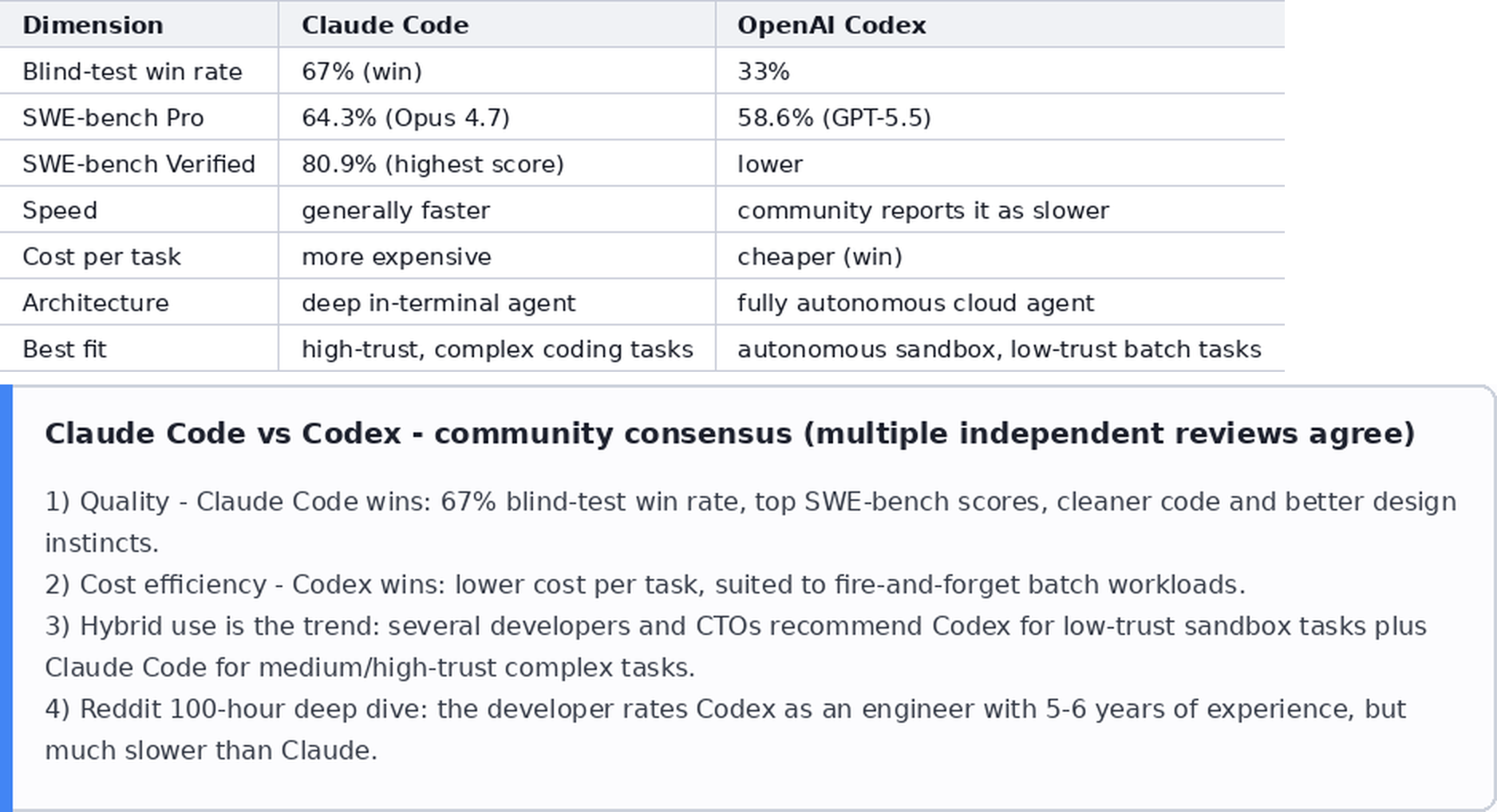1497x812 pixels.
Task: Click the "67% (win)" cell
Action: click(x=497, y=71)
